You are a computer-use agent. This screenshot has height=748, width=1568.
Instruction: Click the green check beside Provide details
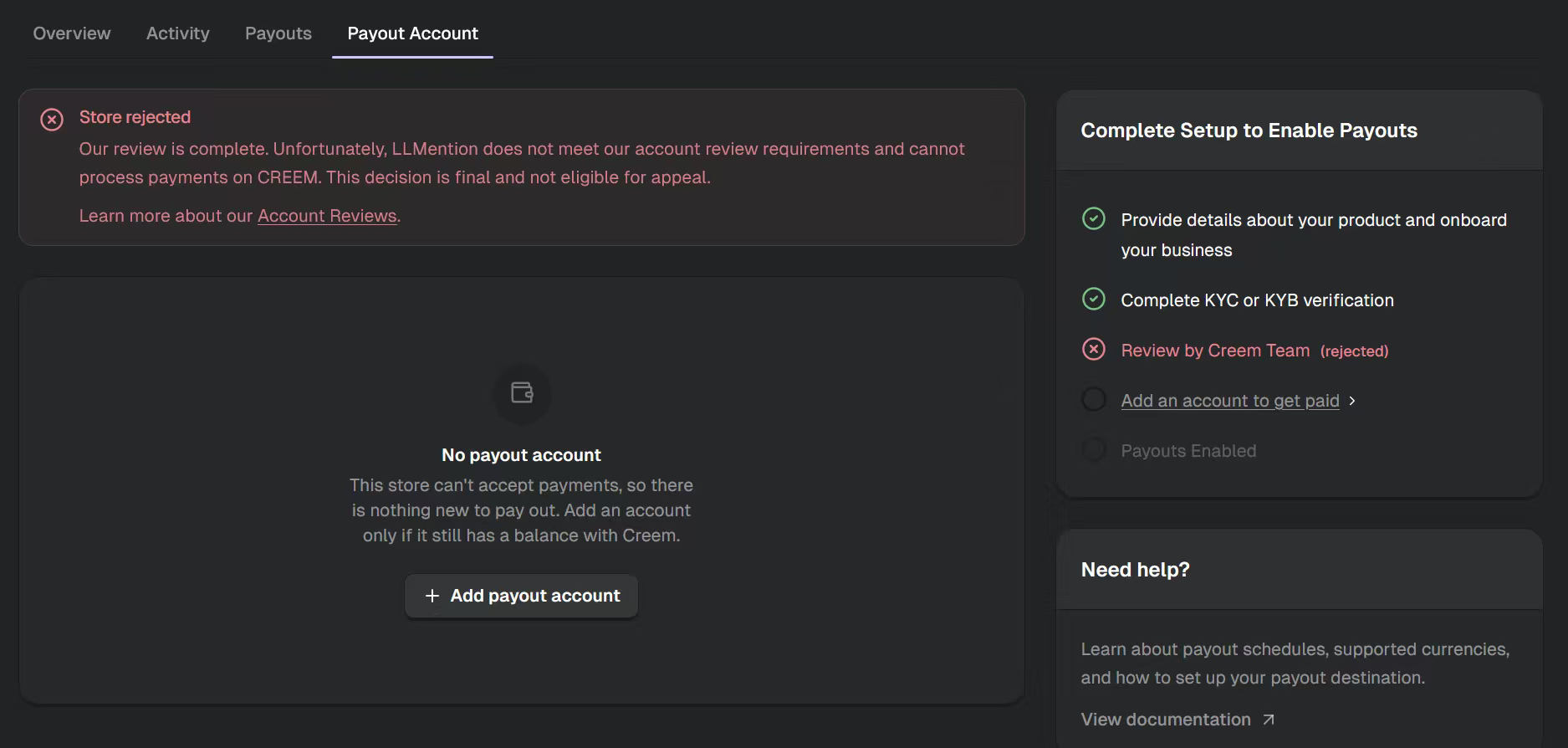pos(1094,219)
